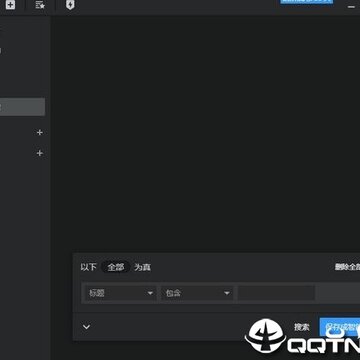Minimize the application window
This screenshot has width=360, height=360.
[x=351, y=7]
